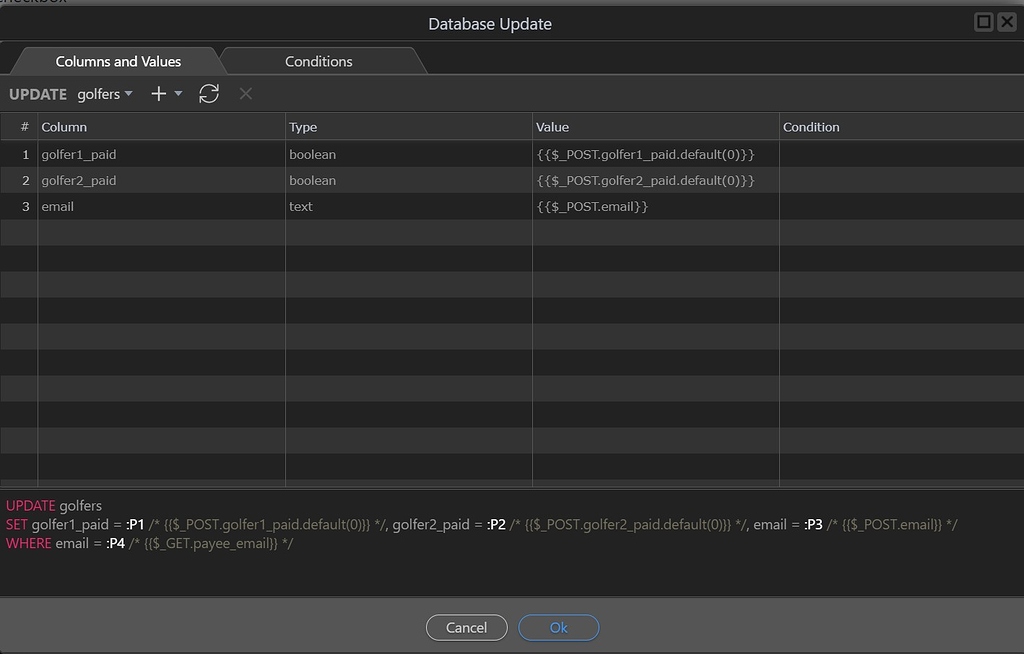Click the :P4 parameter in WHERE clause

click(115, 544)
